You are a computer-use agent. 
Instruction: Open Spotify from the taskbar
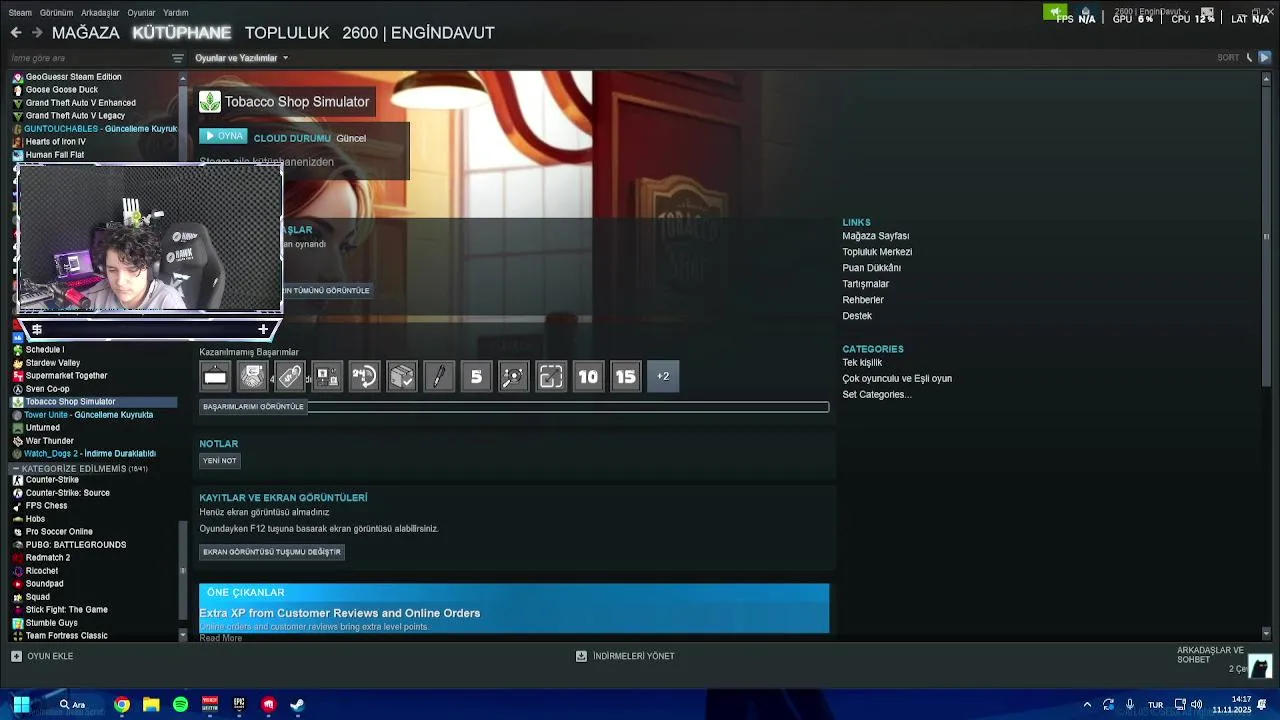(x=180, y=704)
